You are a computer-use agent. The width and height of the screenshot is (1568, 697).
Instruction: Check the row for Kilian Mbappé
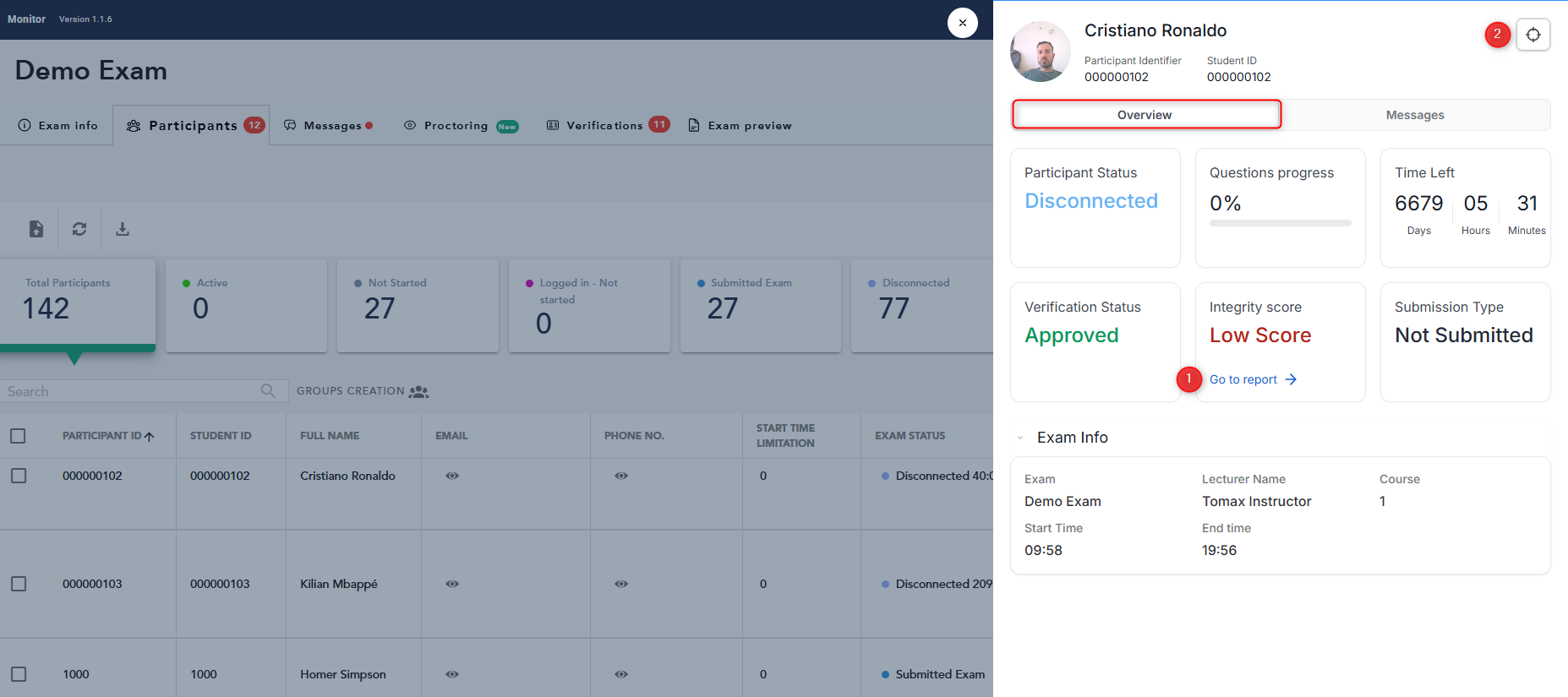(18, 584)
